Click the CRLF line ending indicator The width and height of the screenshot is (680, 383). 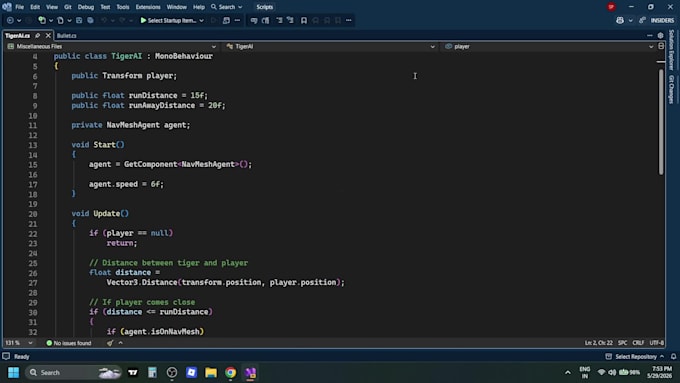[638, 343]
